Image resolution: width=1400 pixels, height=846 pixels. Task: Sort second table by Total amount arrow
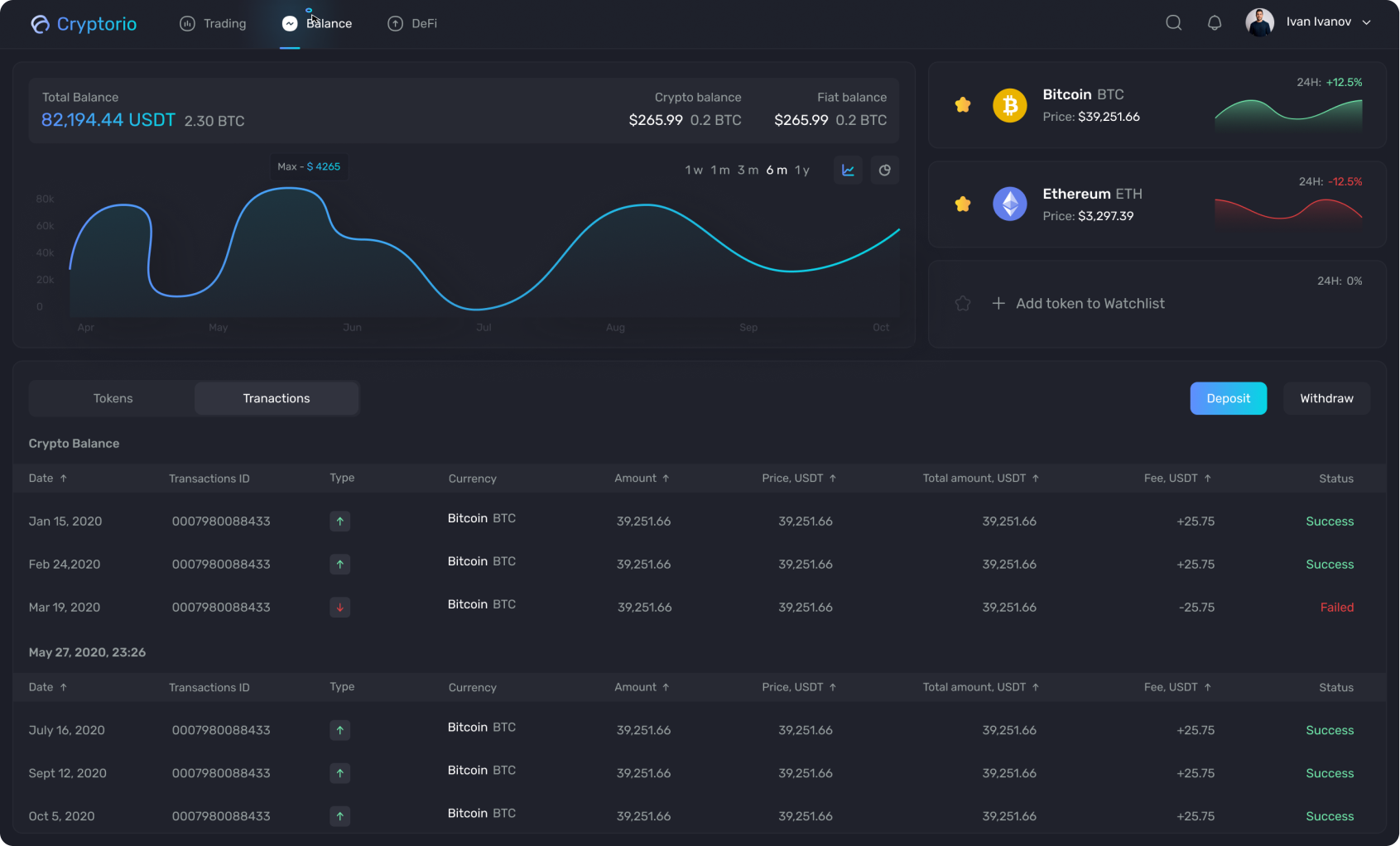coord(1036,687)
